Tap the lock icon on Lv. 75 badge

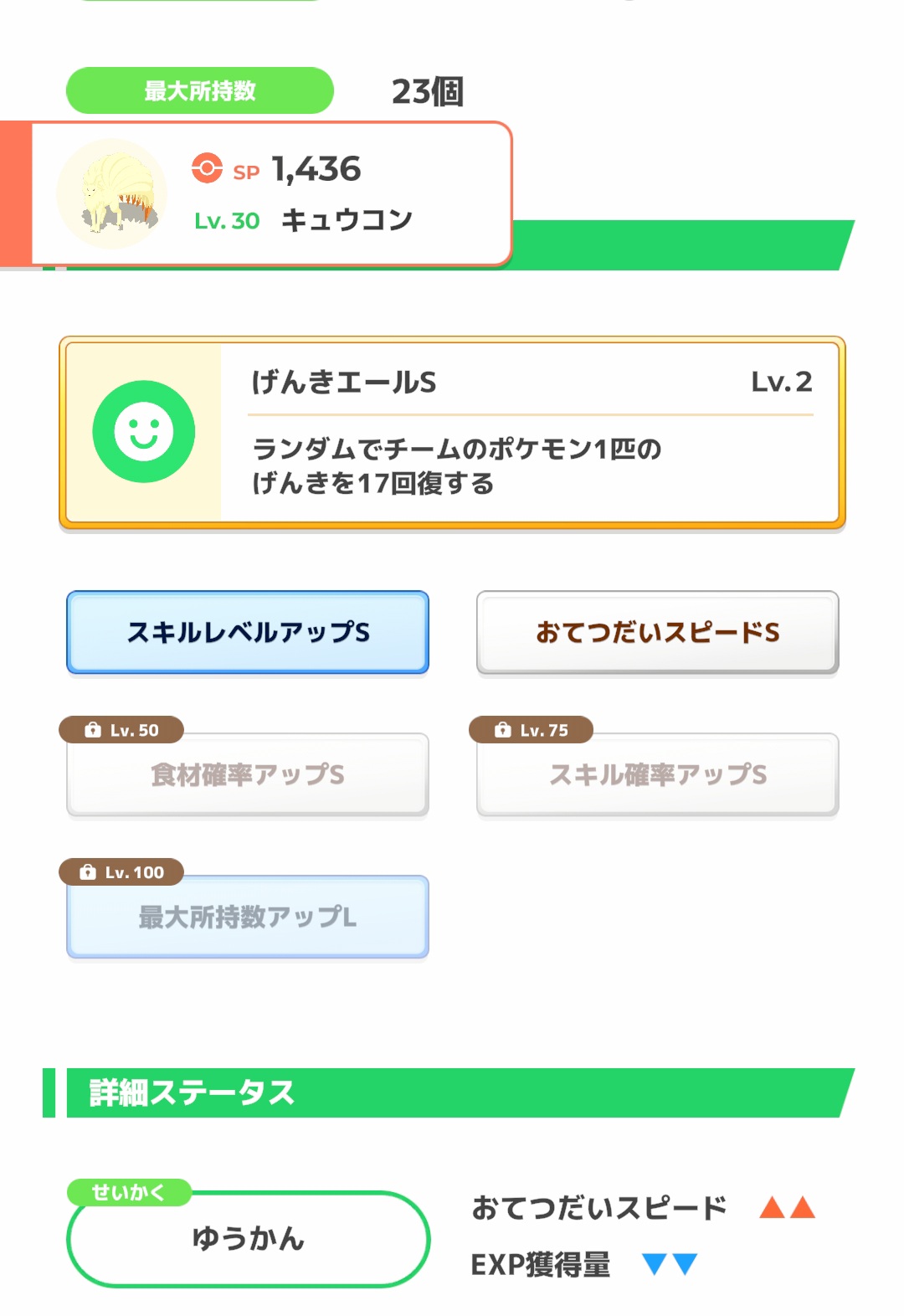502,730
